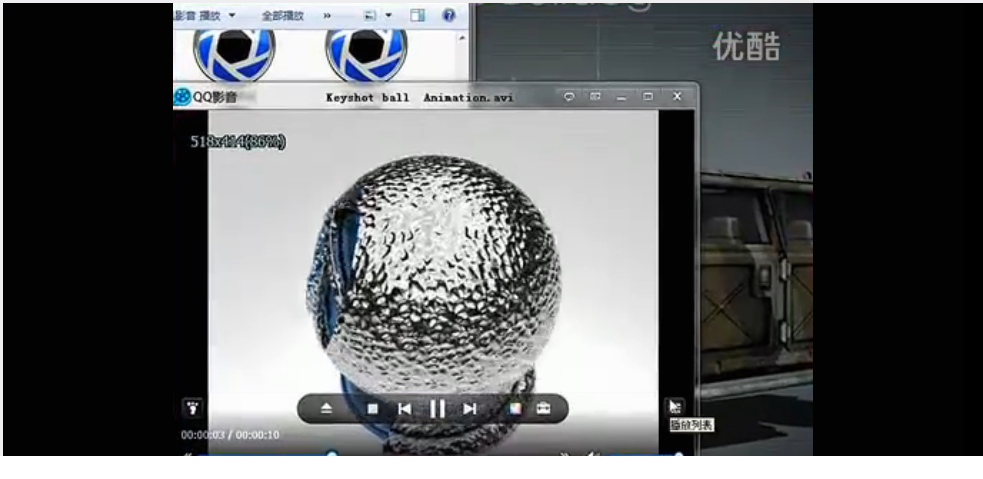
Task: Open the QQ影音 toolbox briefcase icon
Action: [544, 409]
